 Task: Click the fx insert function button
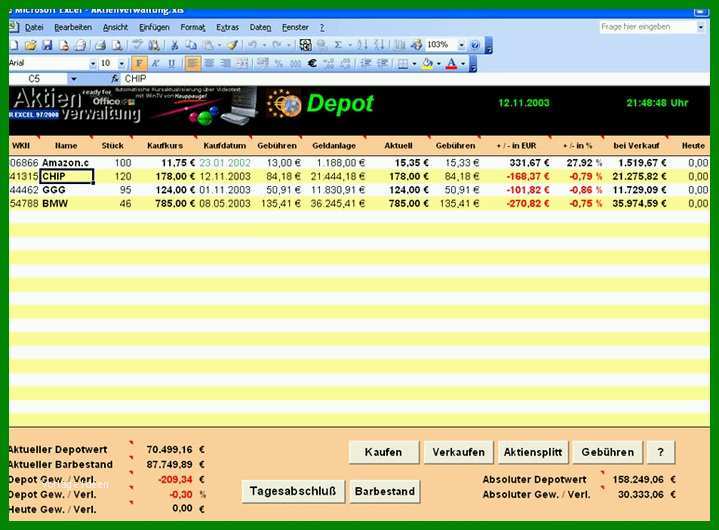pos(115,79)
